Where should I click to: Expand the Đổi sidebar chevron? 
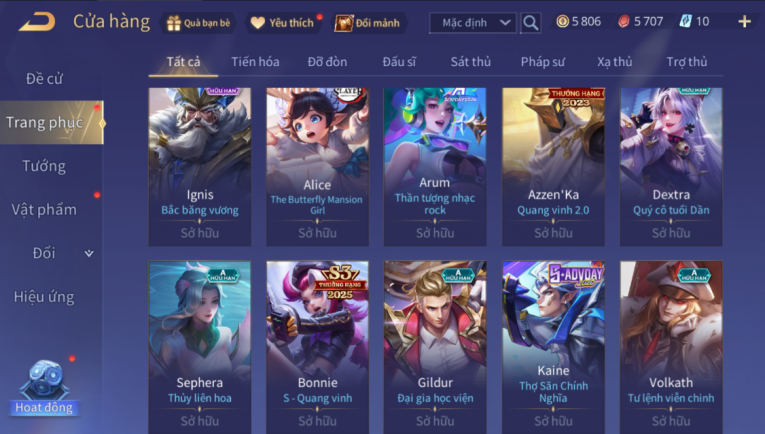click(89, 254)
